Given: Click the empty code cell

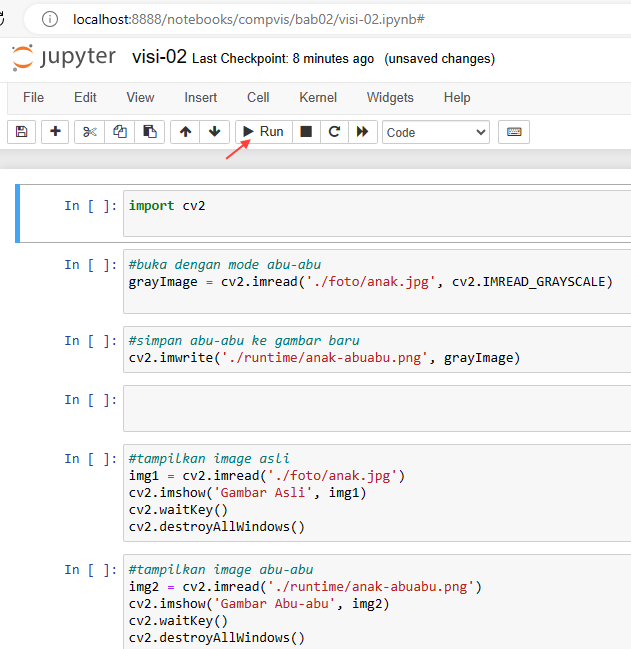Looking at the screenshot, I should [x=377, y=409].
